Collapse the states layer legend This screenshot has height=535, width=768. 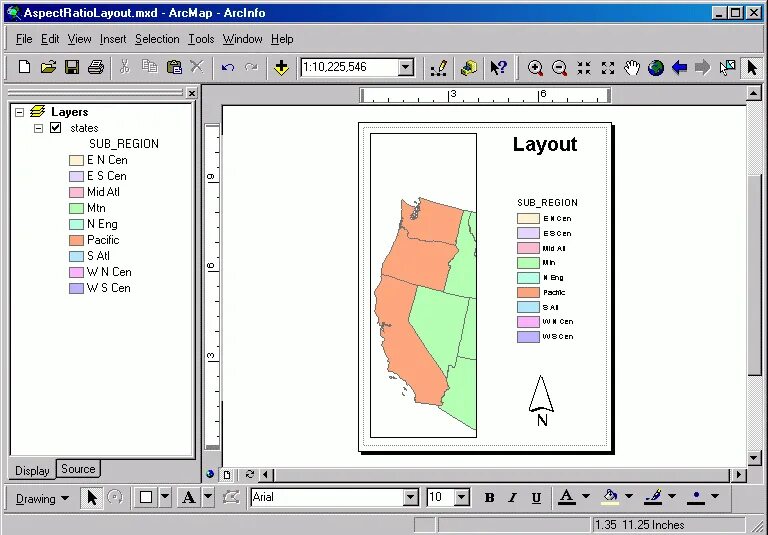pyautogui.click(x=38, y=128)
